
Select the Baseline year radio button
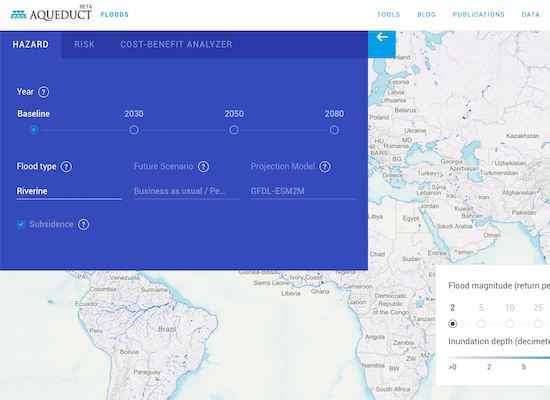(x=33, y=130)
